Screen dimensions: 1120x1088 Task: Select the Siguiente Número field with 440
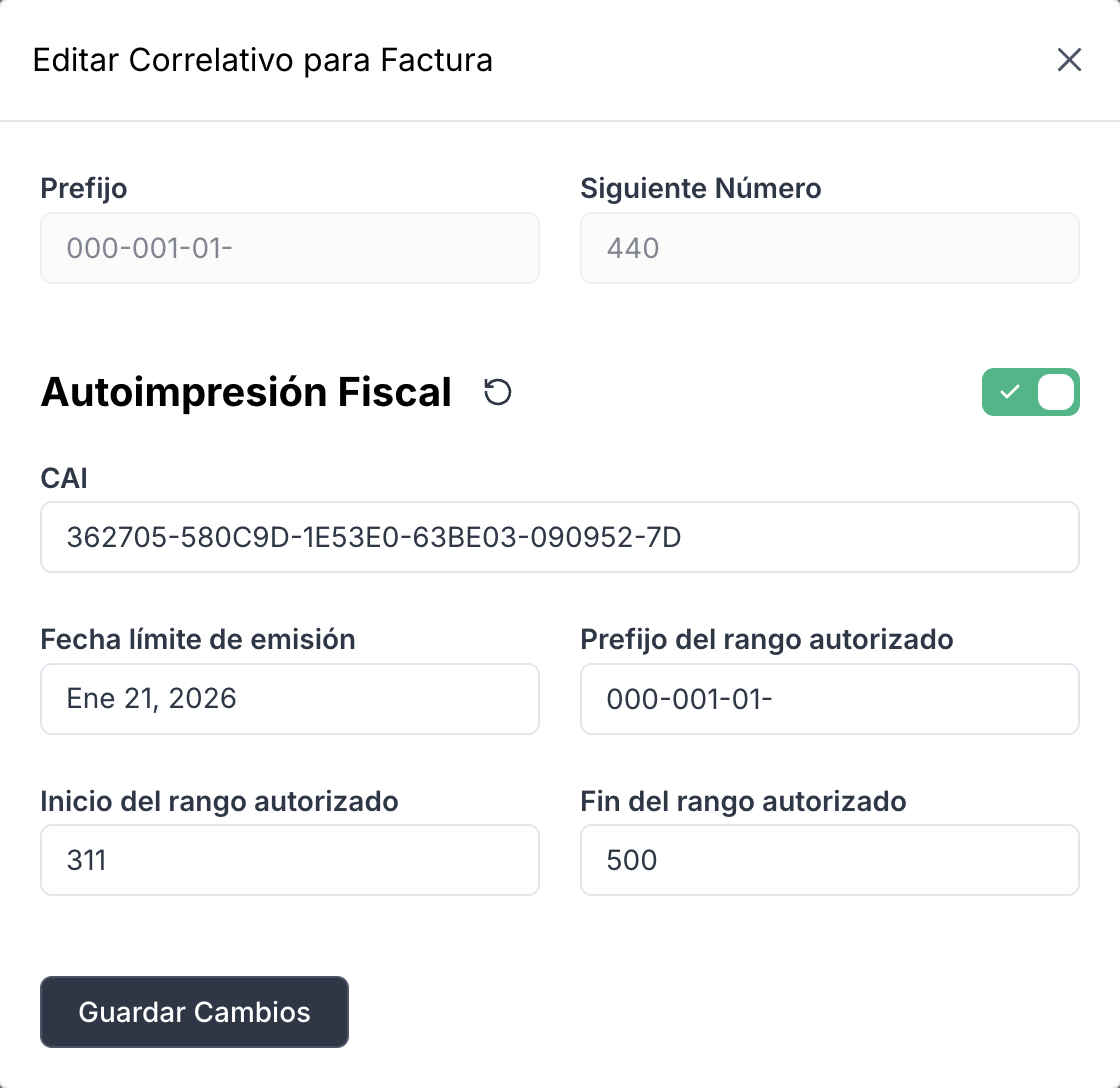[x=829, y=248]
